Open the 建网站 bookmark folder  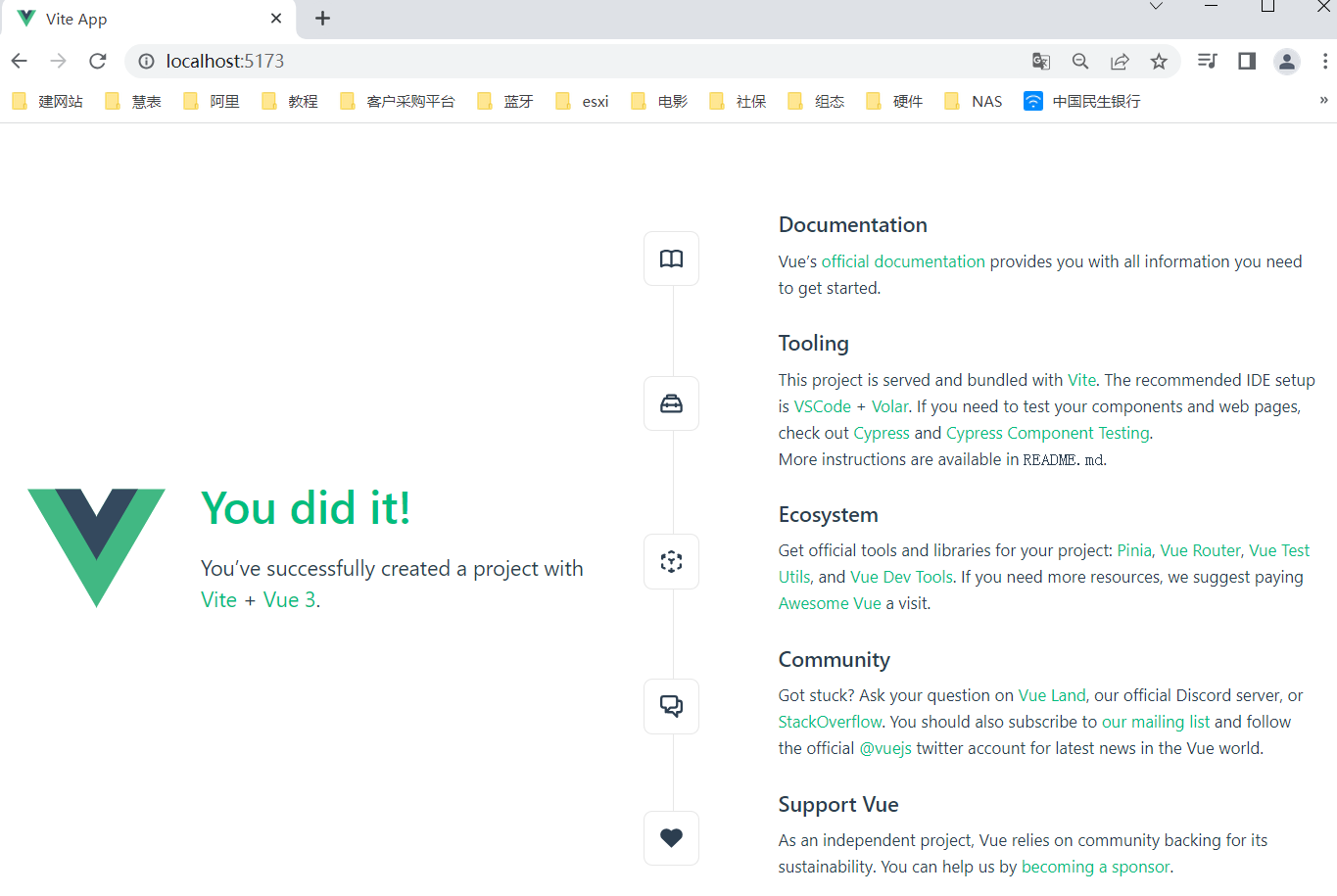point(47,101)
